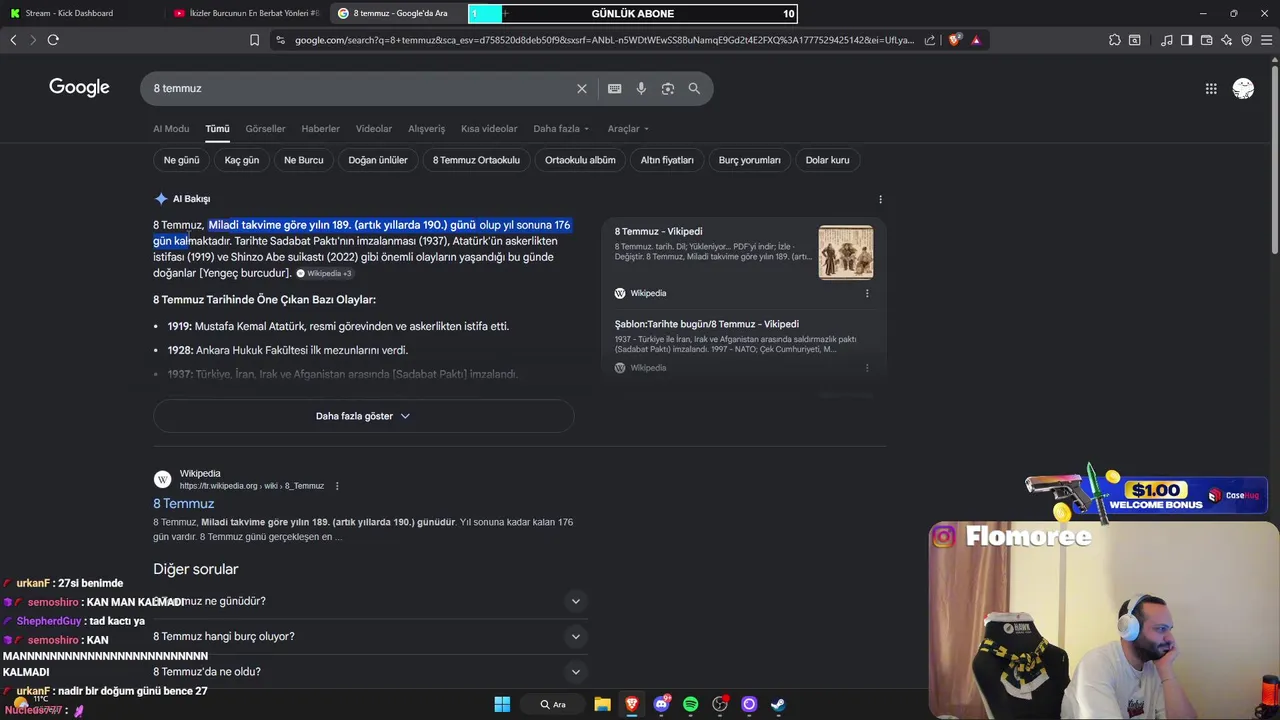Image resolution: width=1280 pixels, height=720 pixels.
Task: Open the Brave Wallet icon
Action: point(1206,40)
